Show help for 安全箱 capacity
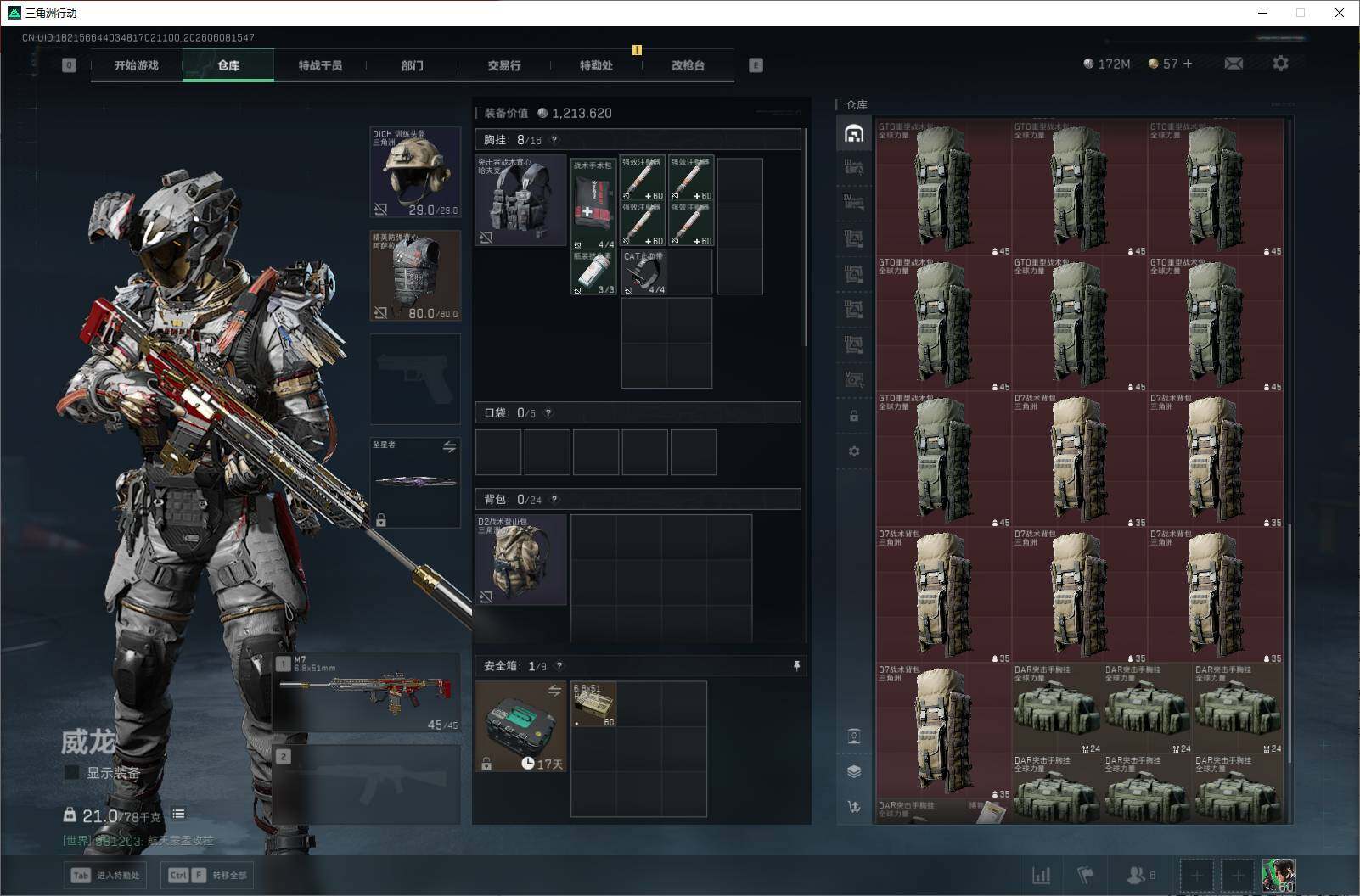The width and height of the screenshot is (1360, 896). coord(559,666)
